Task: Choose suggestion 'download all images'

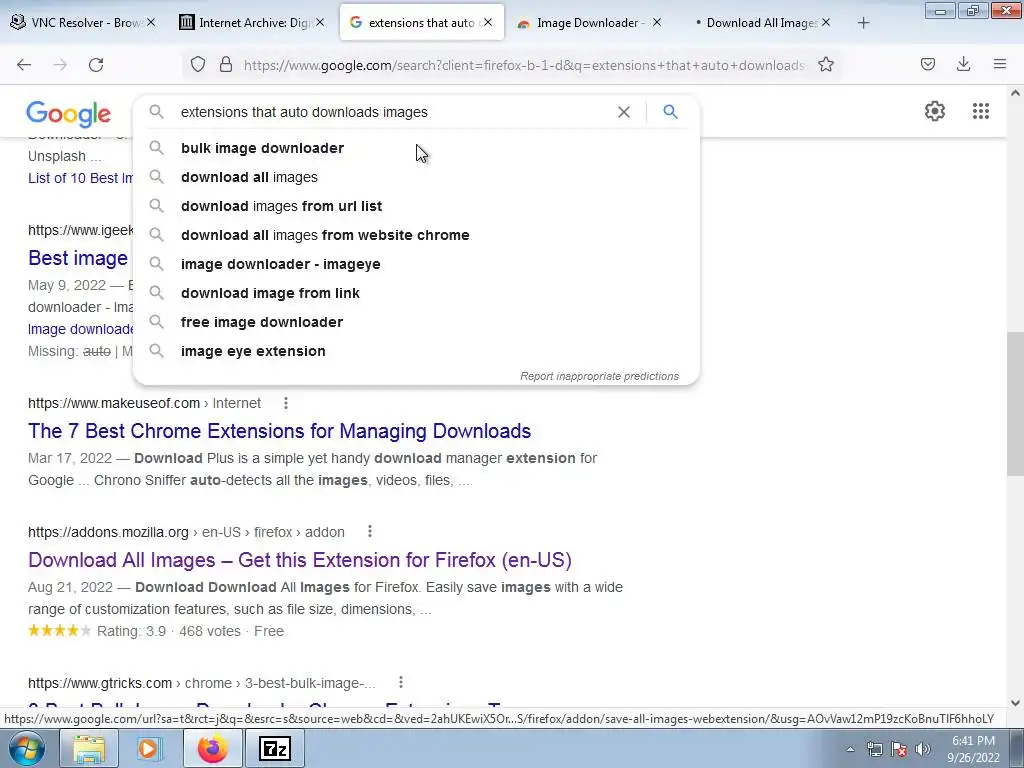Action: (416, 177)
